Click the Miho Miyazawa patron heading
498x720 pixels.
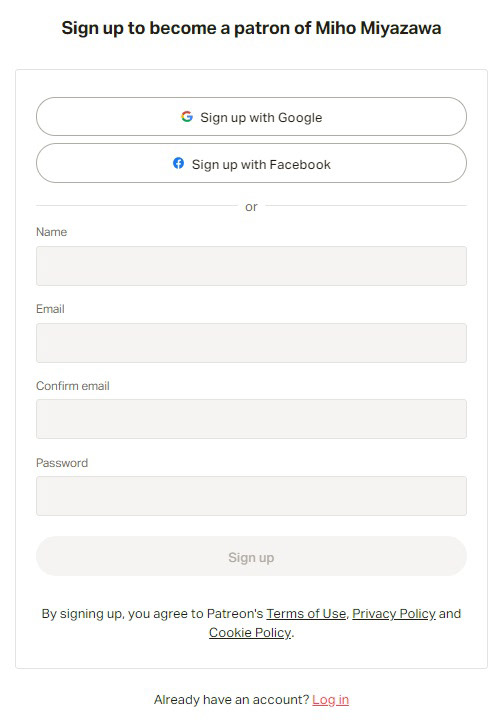(252, 28)
